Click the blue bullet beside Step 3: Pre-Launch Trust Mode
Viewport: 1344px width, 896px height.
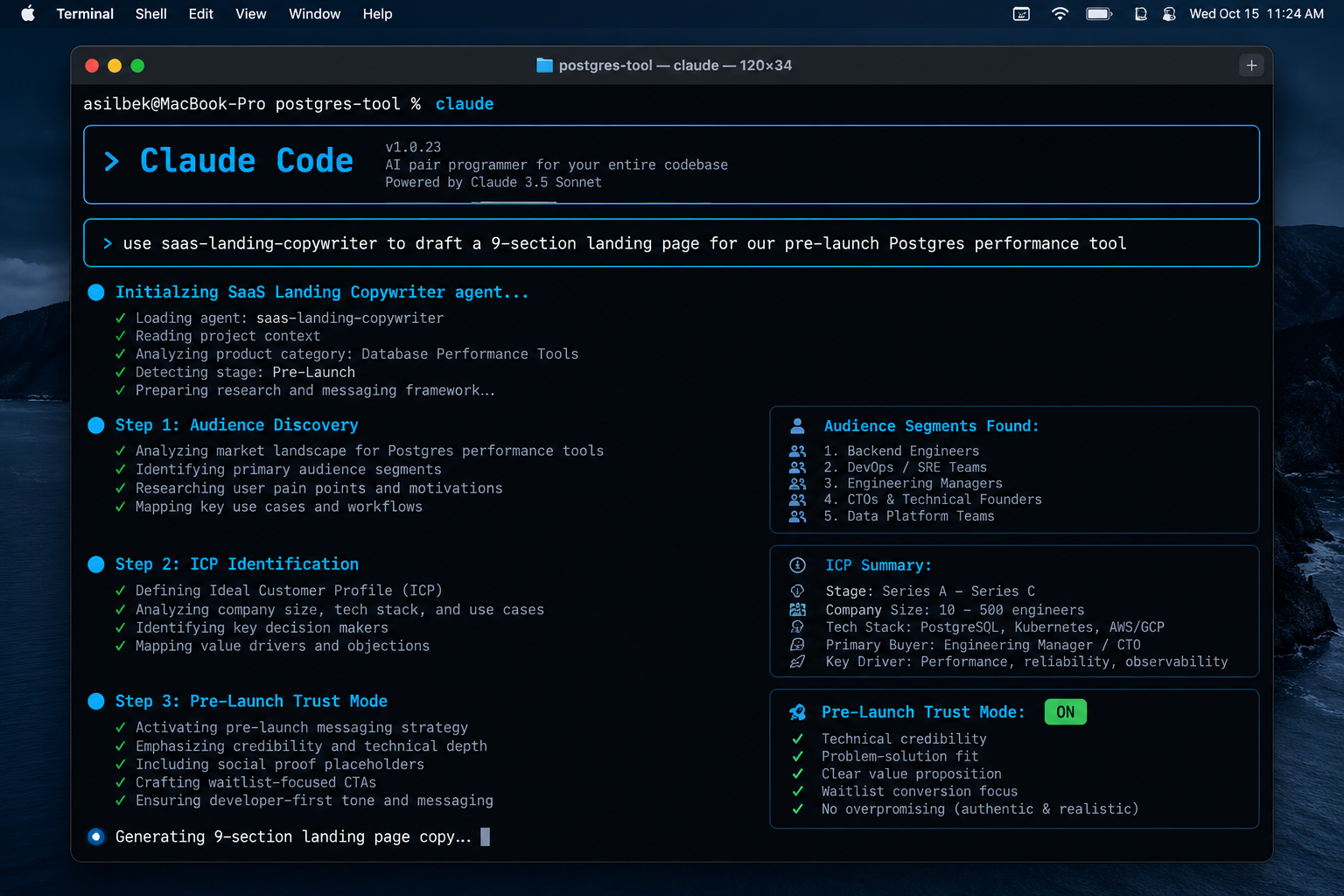point(96,701)
